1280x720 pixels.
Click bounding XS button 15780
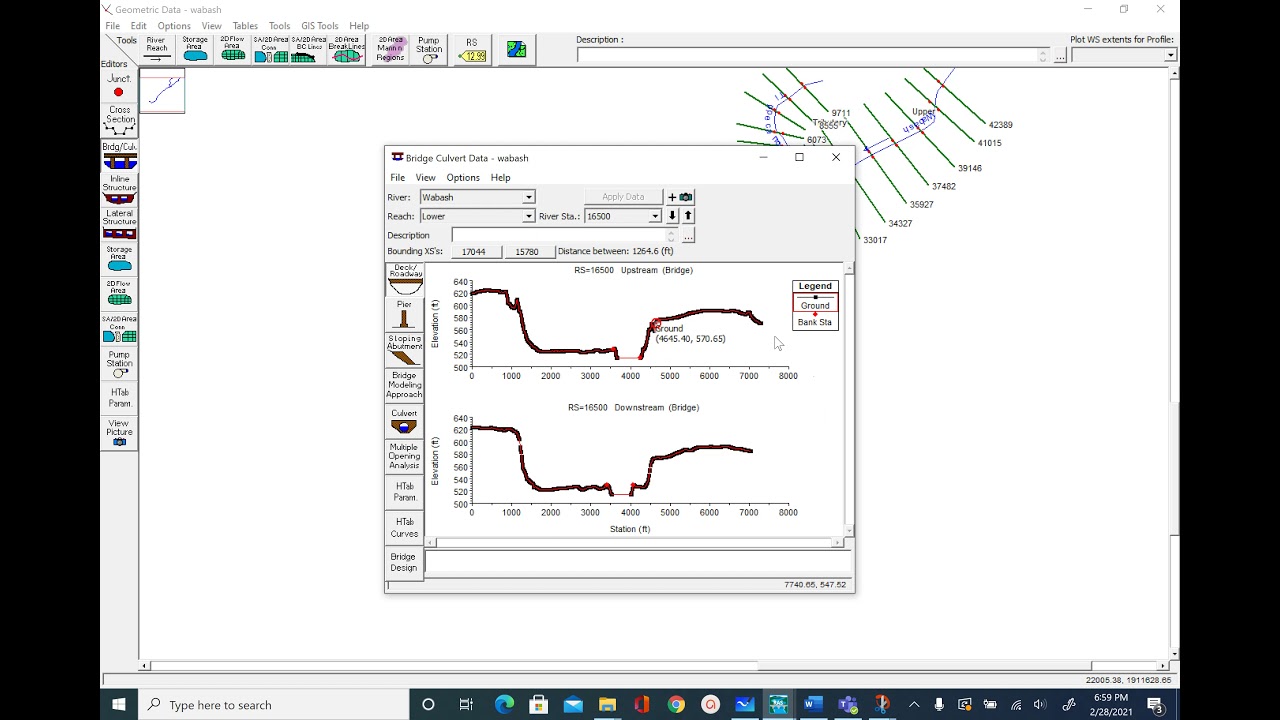click(528, 252)
